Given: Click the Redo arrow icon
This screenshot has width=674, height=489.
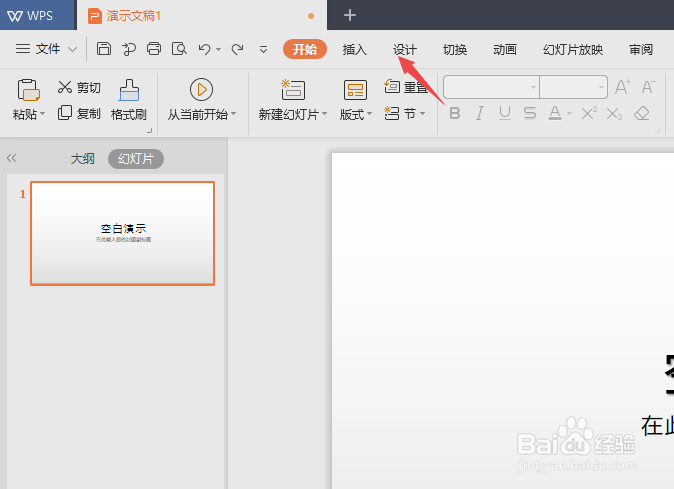Looking at the screenshot, I should (x=237, y=49).
